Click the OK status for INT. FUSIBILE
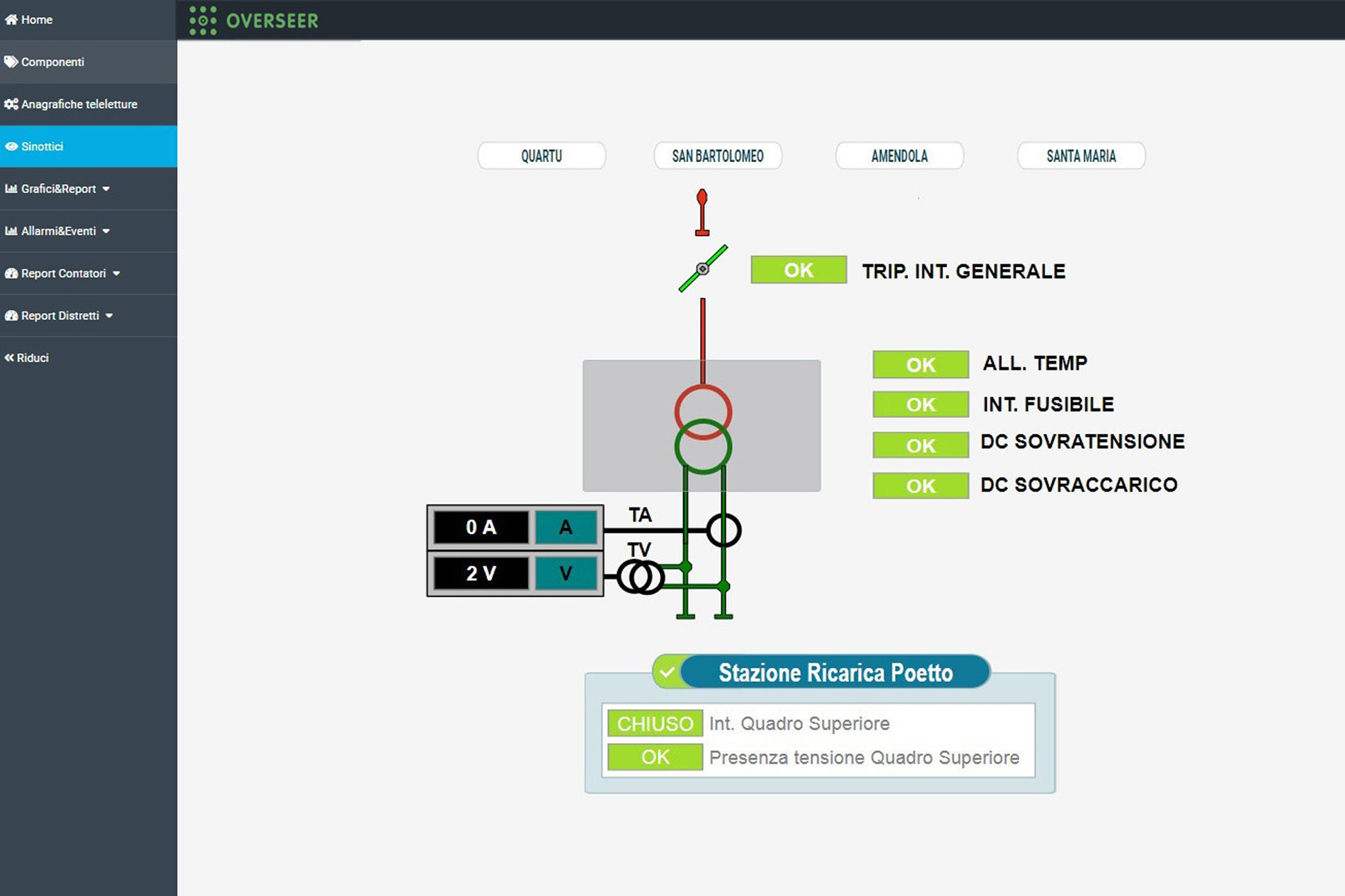Viewport: 1345px width, 896px height. point(921,404)
